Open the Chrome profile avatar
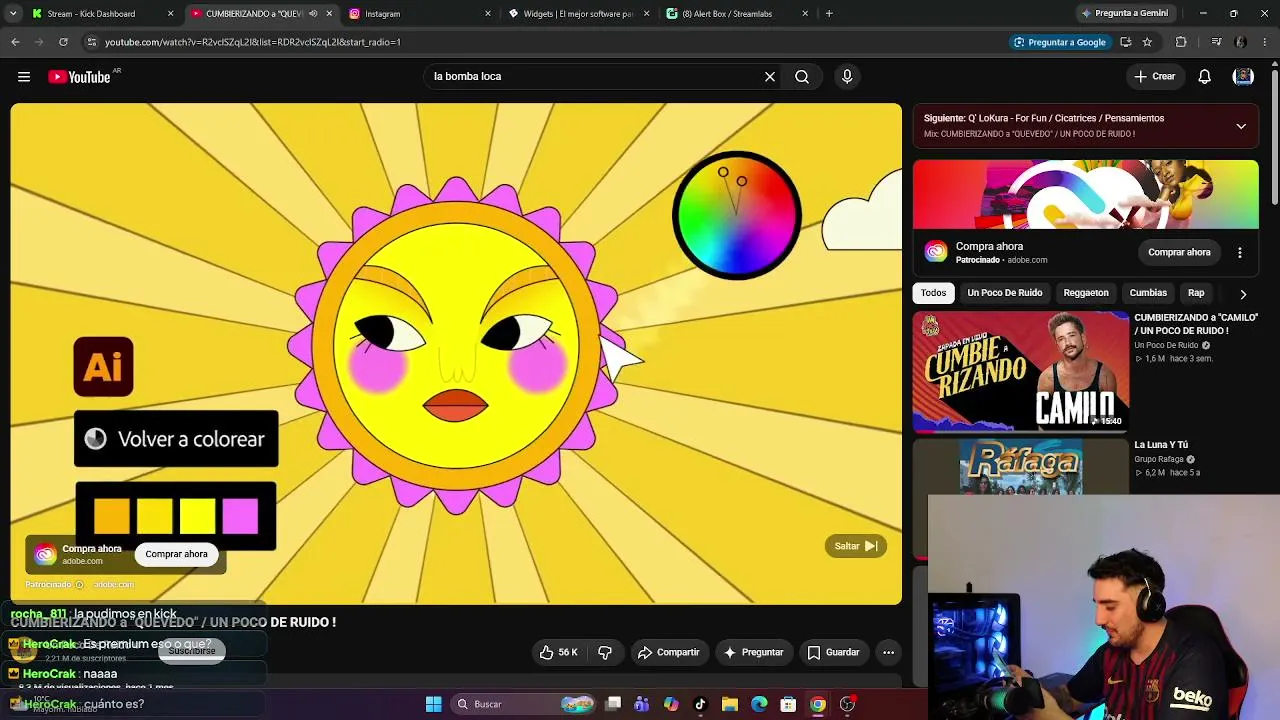Image resolution: width=1280 pixels, height=720 pixels. point(1241,42)
